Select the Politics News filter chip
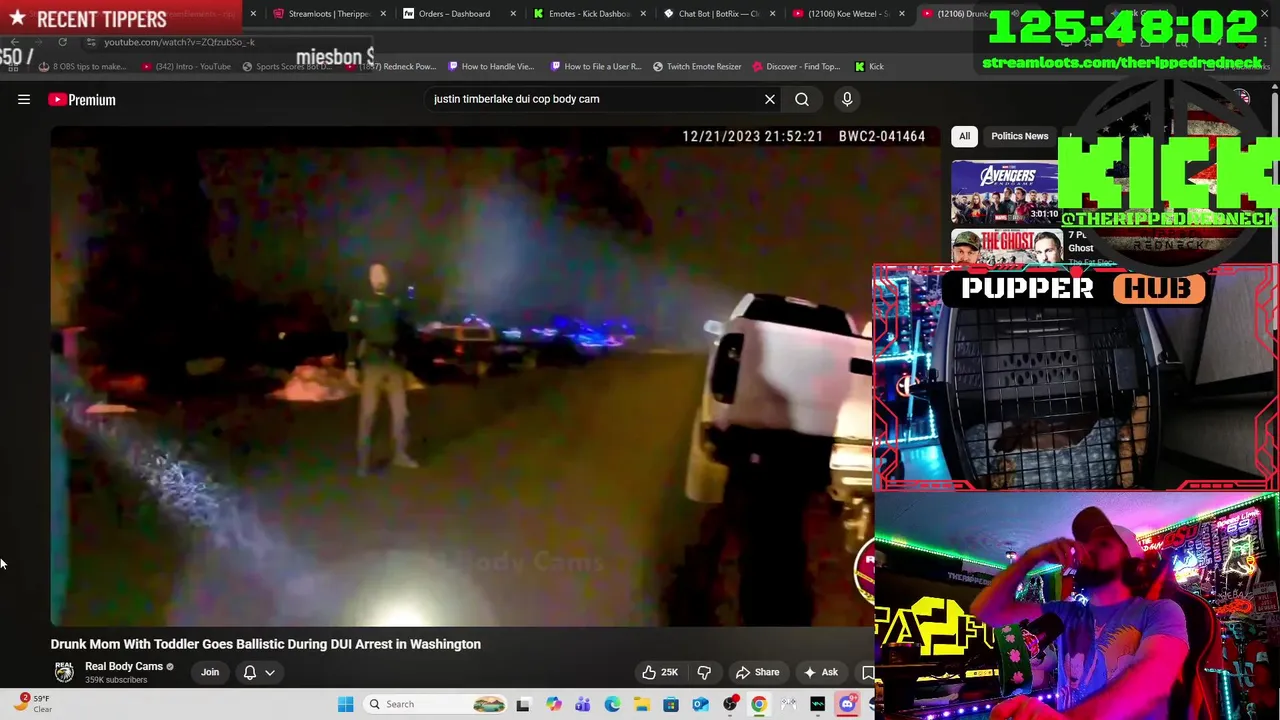The height and width of the screenshot is (720, 1280). pos(1019,136)
